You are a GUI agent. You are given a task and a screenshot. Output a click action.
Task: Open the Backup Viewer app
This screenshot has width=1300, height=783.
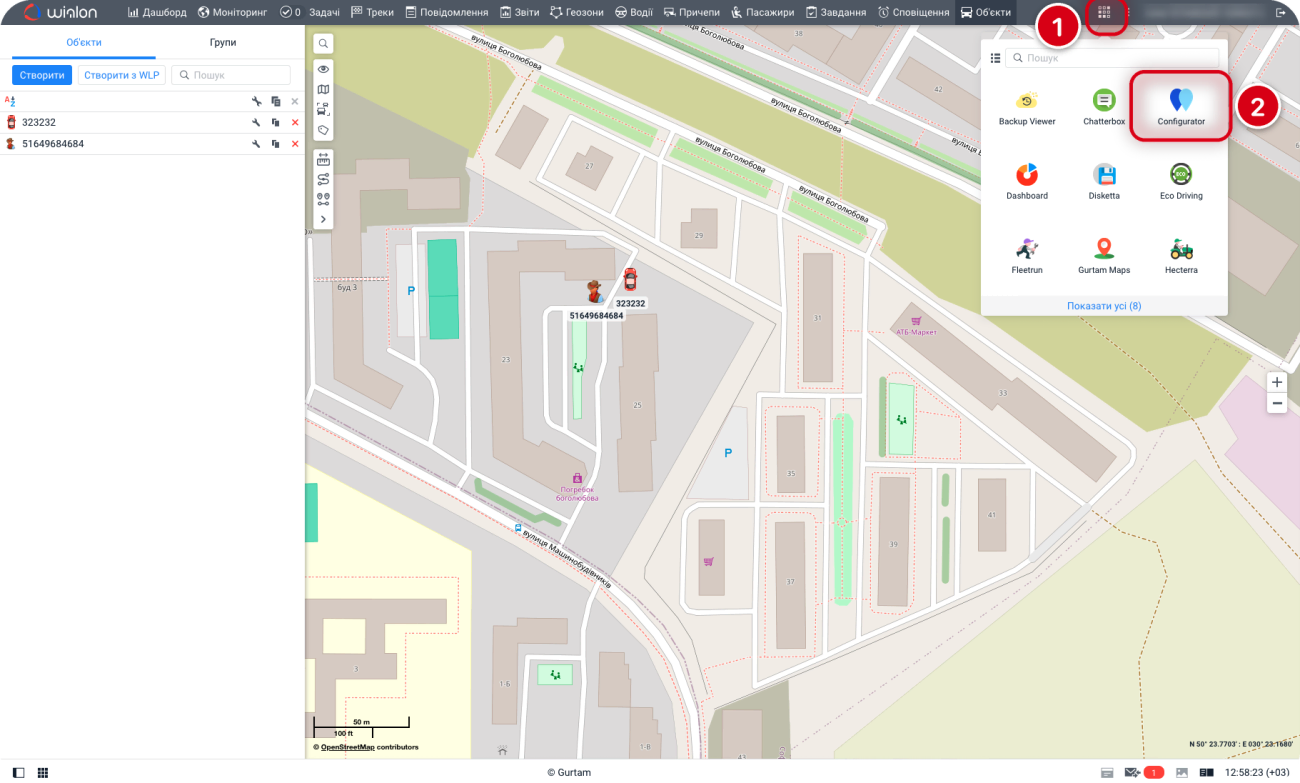[1027, 107]
